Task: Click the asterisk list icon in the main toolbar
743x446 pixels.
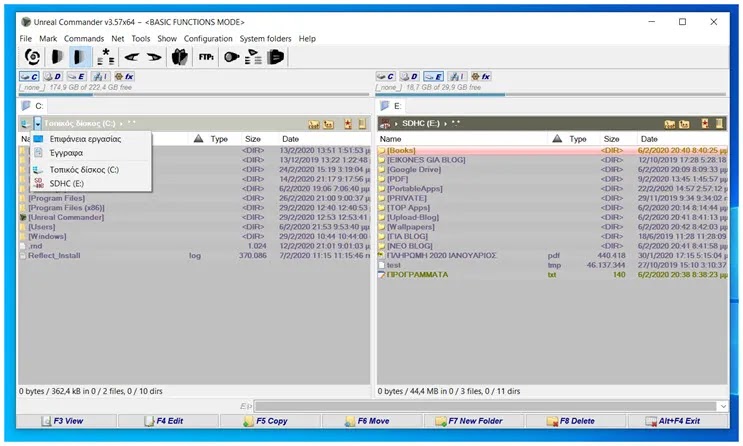Action: click(106, 57)
